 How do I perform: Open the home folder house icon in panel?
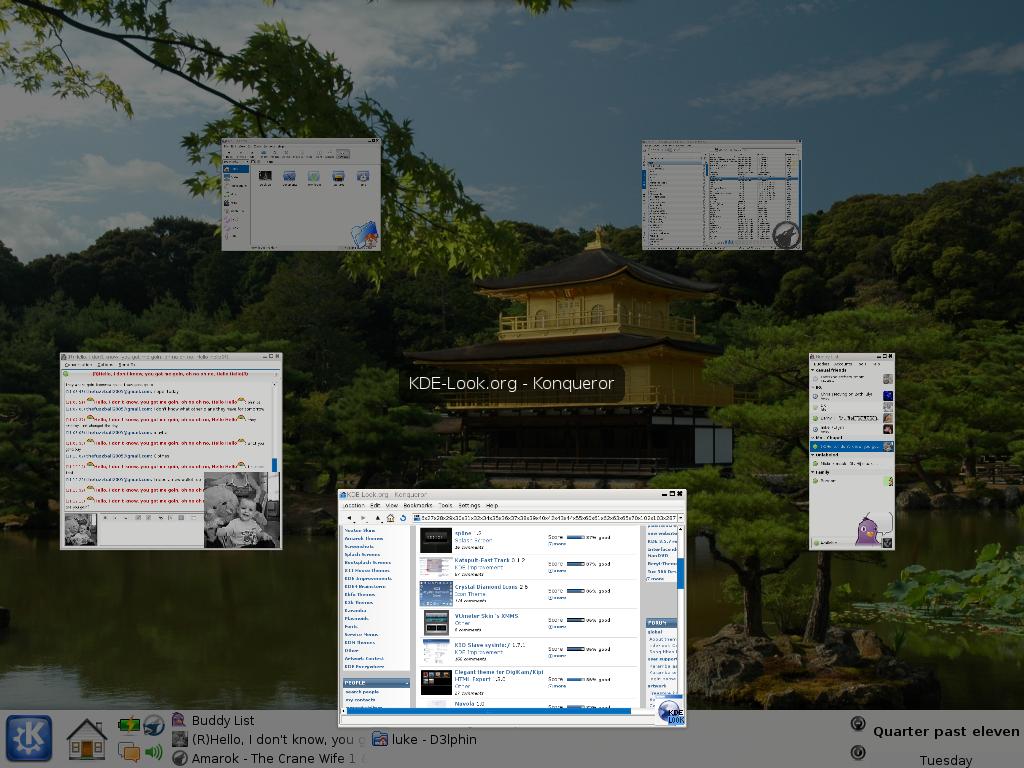(86, 739)
